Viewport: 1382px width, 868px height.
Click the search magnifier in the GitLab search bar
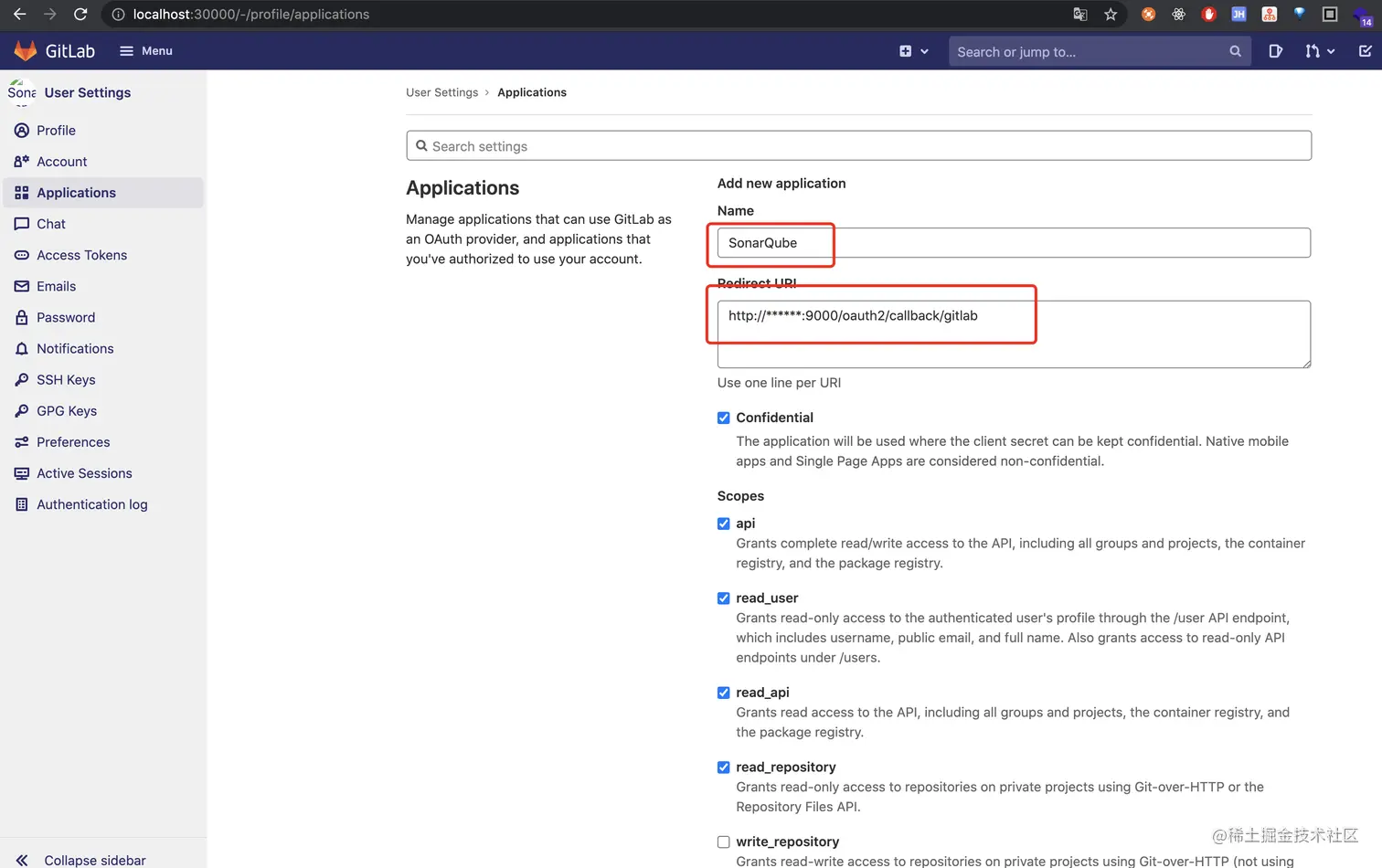click(1235, 51)
